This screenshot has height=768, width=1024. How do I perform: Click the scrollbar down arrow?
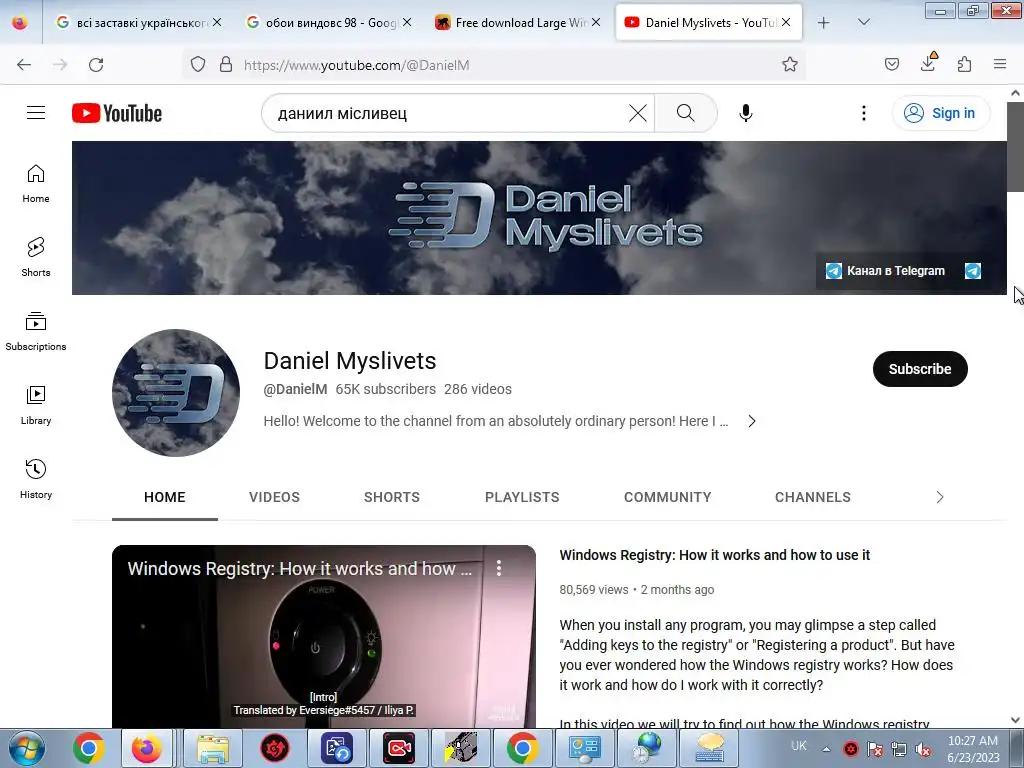pos(1016,720)
